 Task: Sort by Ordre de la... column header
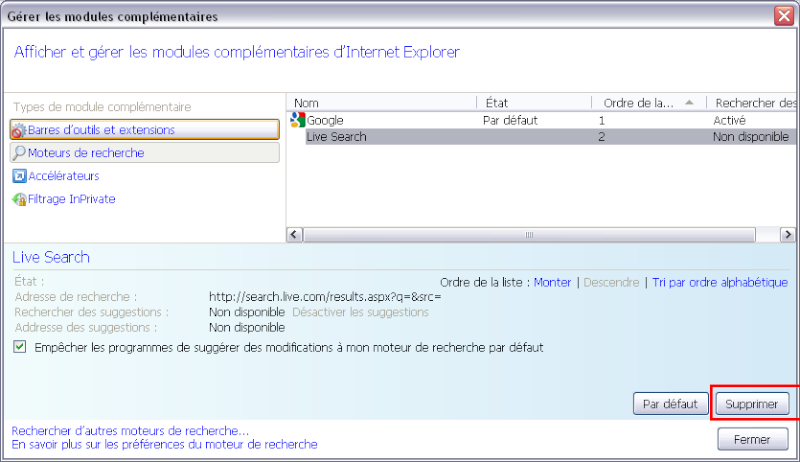coord(648,103)
